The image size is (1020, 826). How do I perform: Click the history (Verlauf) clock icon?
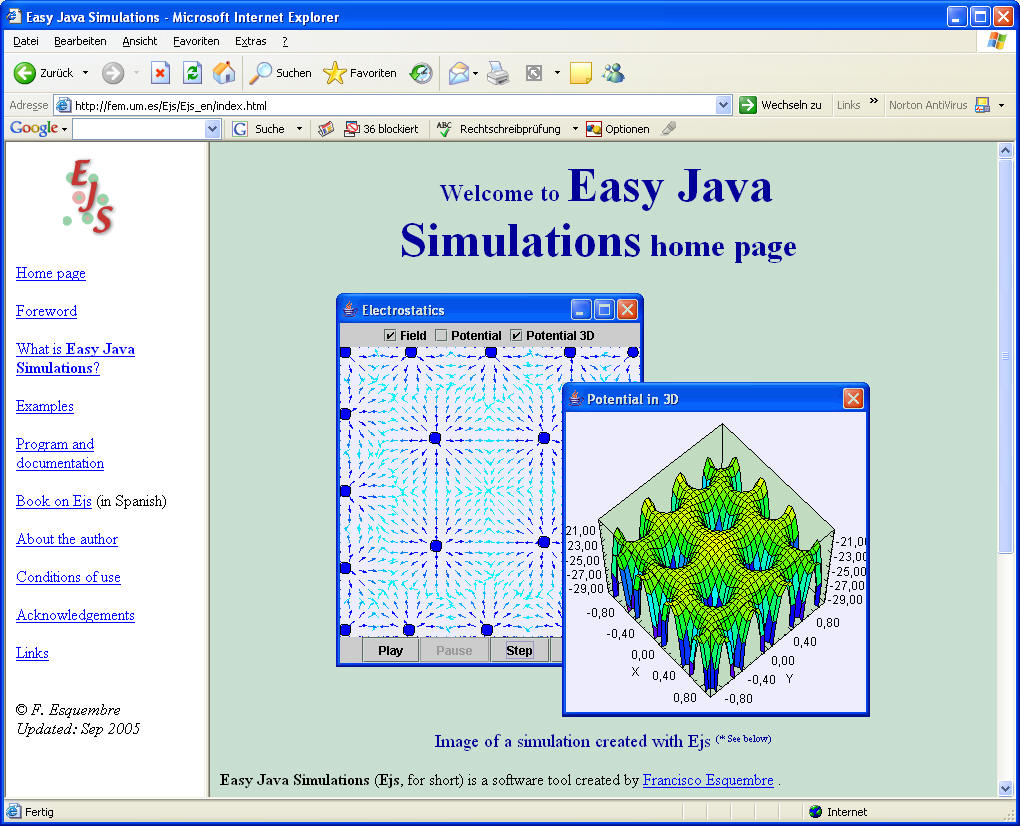[421, 73]
